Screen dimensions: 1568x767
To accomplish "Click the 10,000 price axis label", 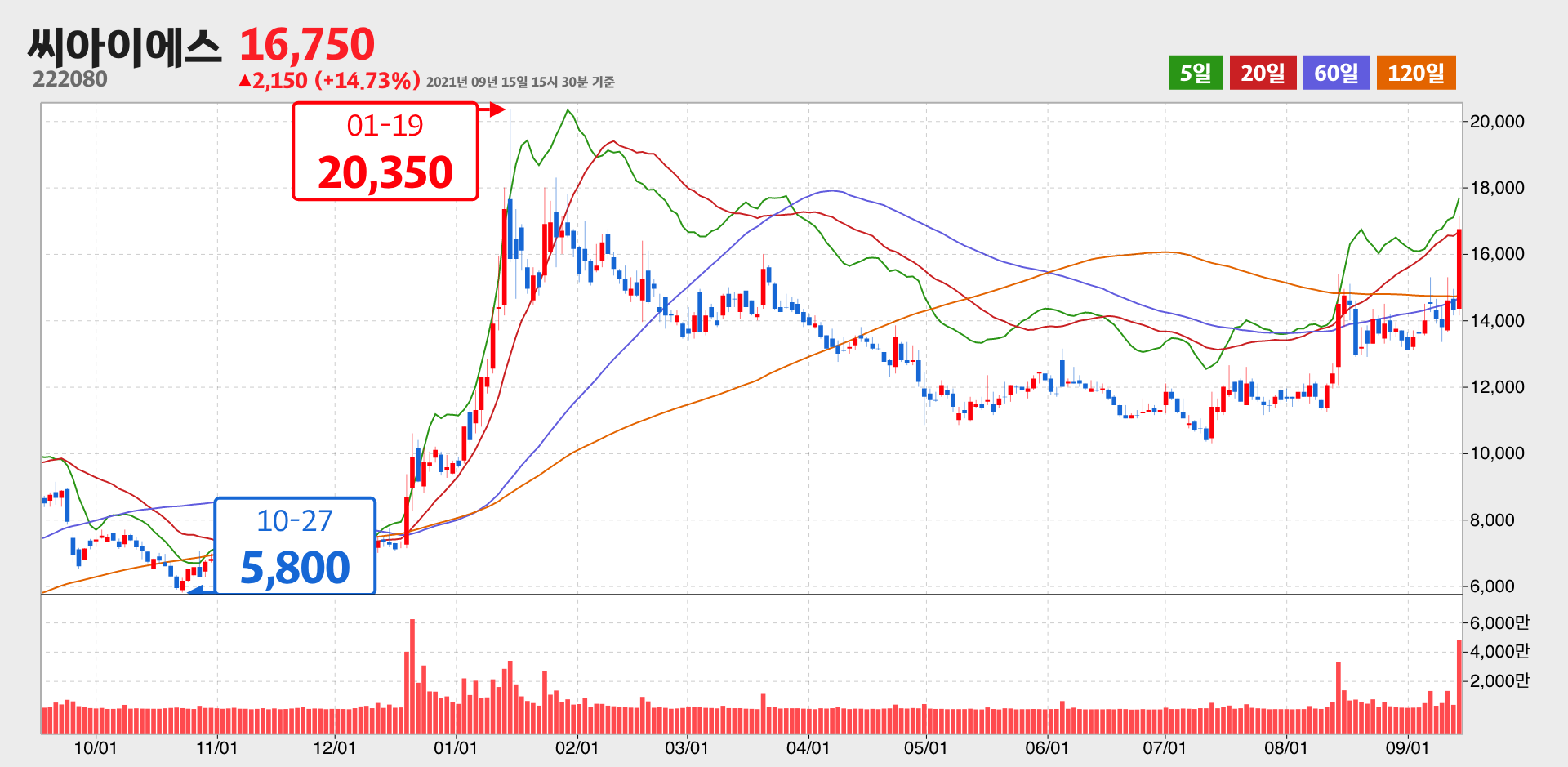I will tap(1497, 453).
